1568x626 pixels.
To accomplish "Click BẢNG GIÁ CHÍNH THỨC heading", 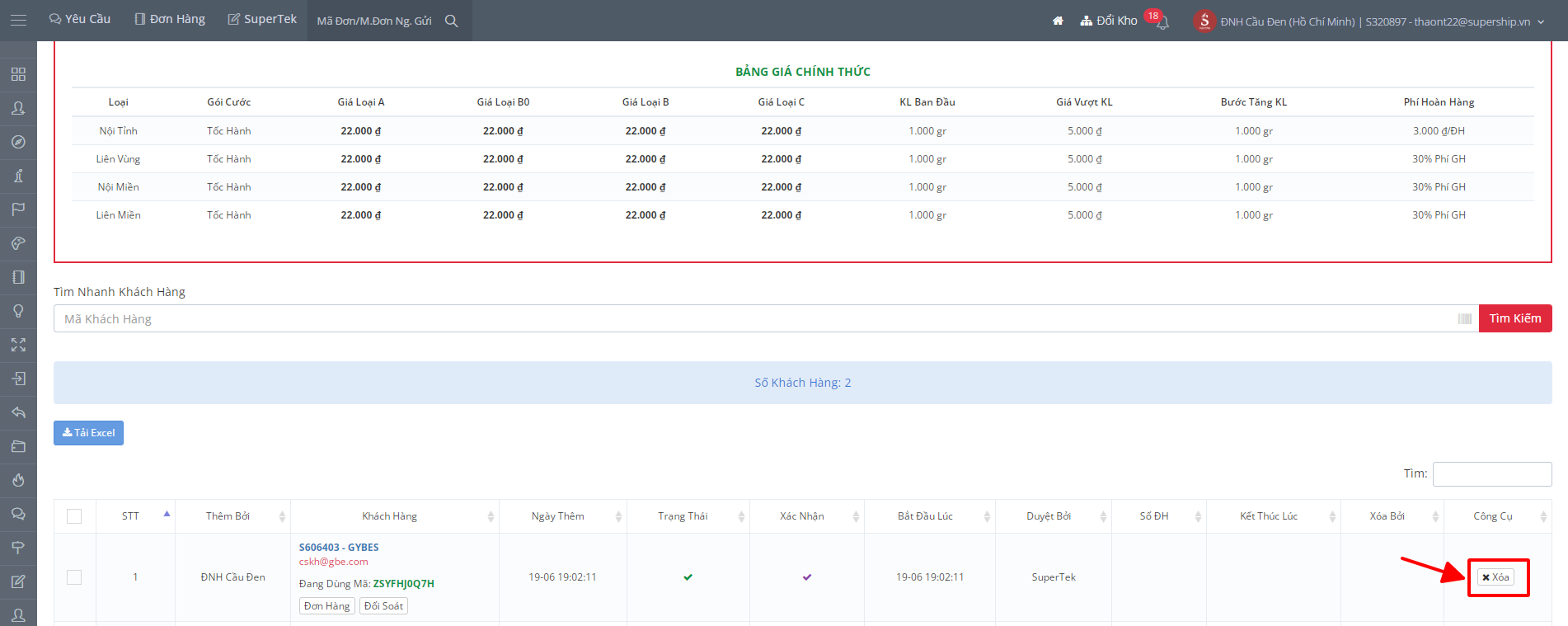I will 803,72.
